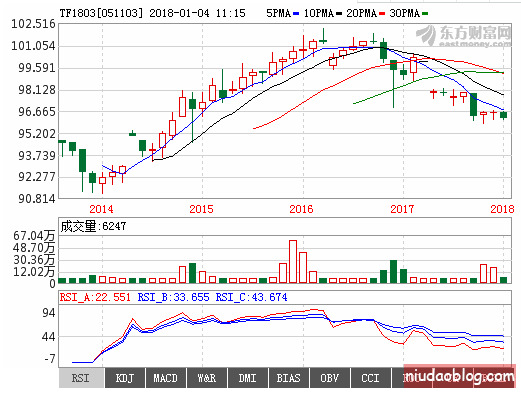Open the OBV indicator tab
Image resolution: width=521 pixels, height=393 pixels.
[330, 378]
